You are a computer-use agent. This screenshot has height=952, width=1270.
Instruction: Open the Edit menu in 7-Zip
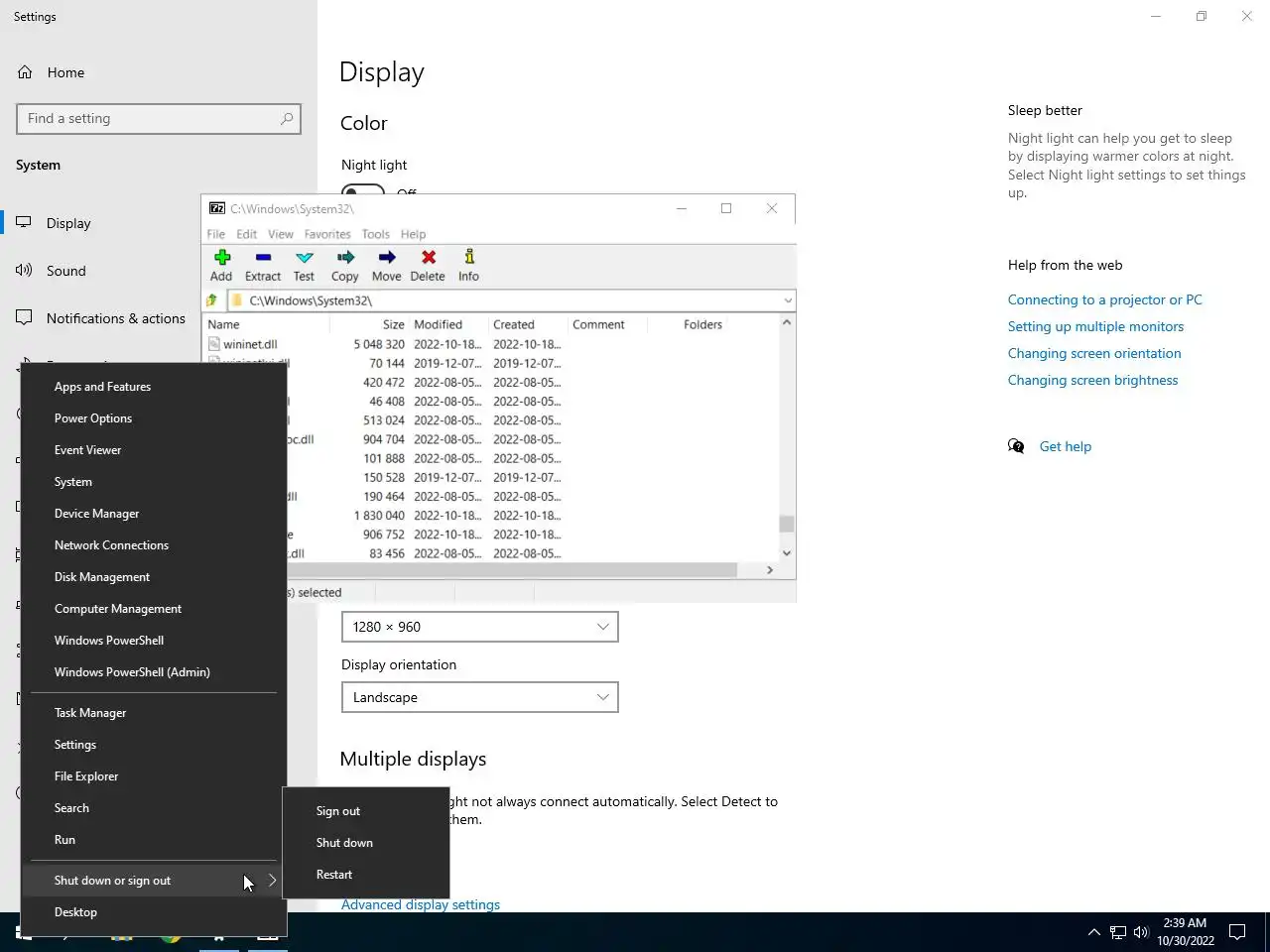pyautogui.click(x=246, y=234)
